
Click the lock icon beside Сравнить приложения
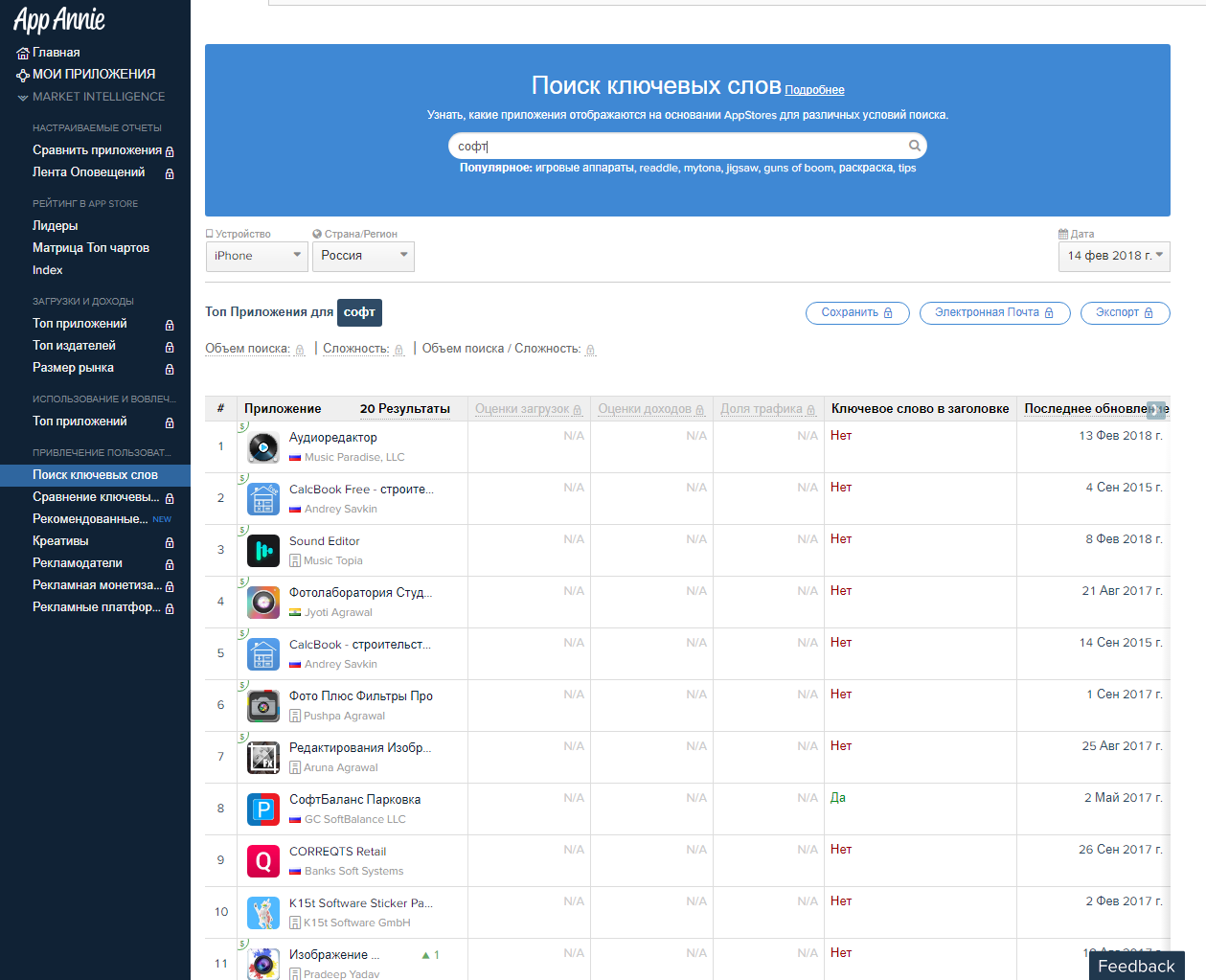tap(170, 151)
